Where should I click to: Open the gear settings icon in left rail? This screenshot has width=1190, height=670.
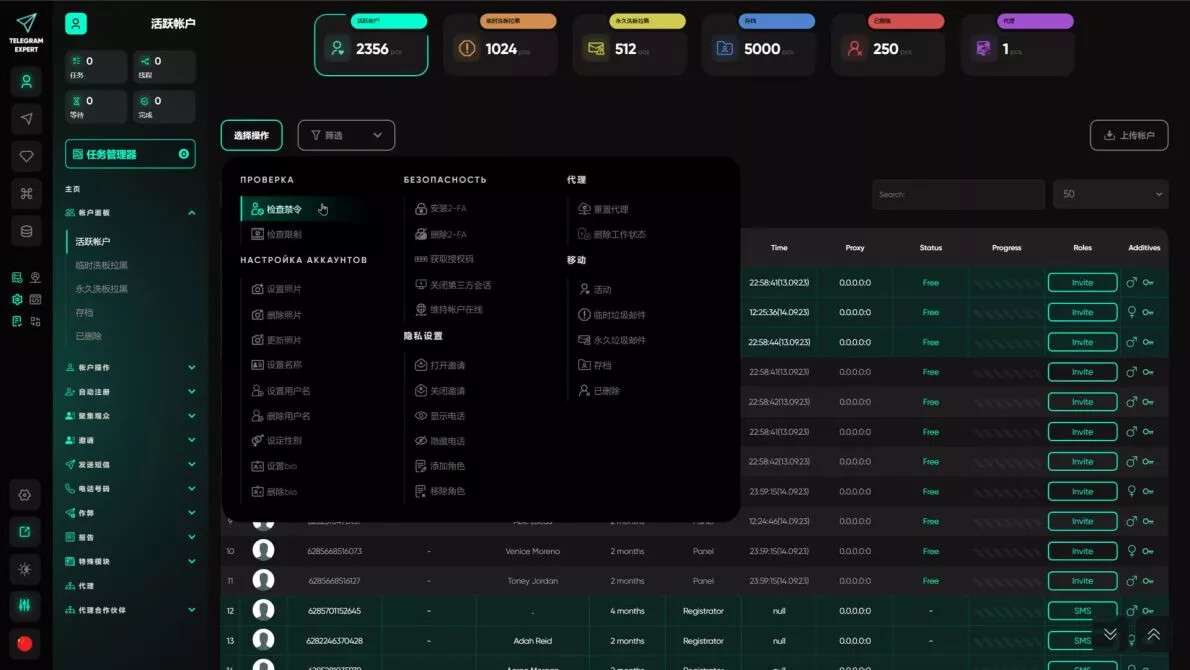click(26, 494)
